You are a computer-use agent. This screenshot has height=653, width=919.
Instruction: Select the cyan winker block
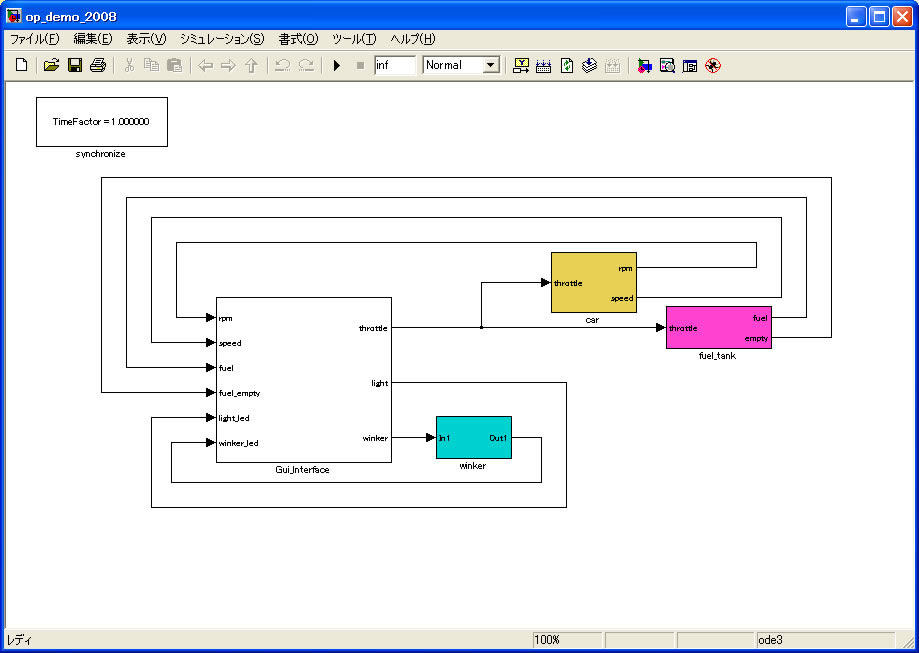click(473, 437)
